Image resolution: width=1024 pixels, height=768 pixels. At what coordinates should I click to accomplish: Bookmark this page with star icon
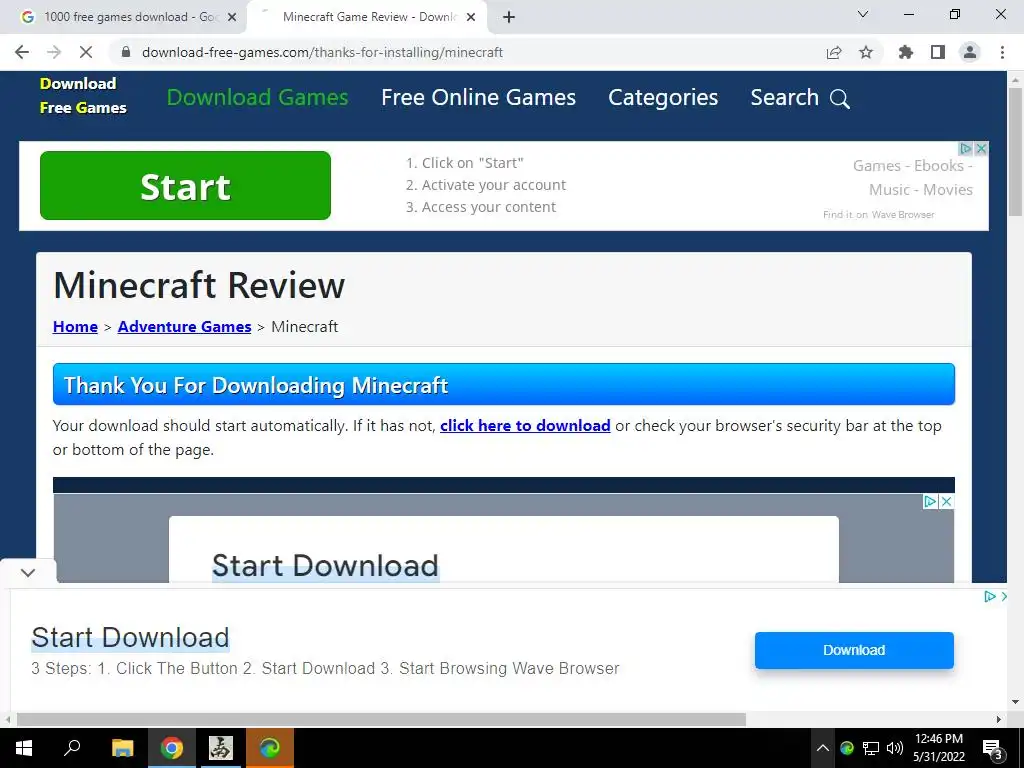(x=866, y=52)
